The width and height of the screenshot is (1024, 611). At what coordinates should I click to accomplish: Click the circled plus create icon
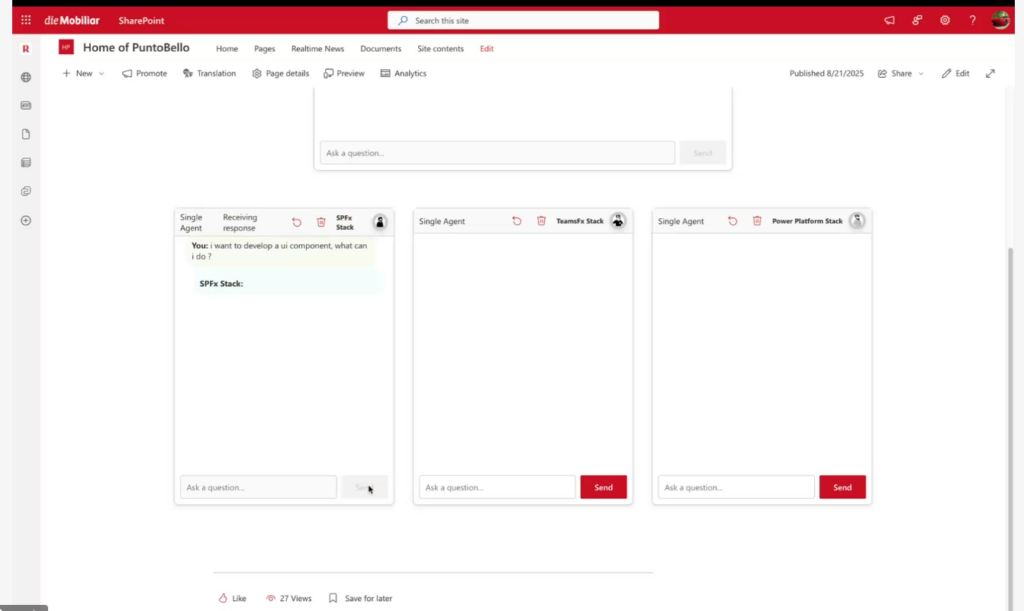pyautogui.click(x=26, y=221)
